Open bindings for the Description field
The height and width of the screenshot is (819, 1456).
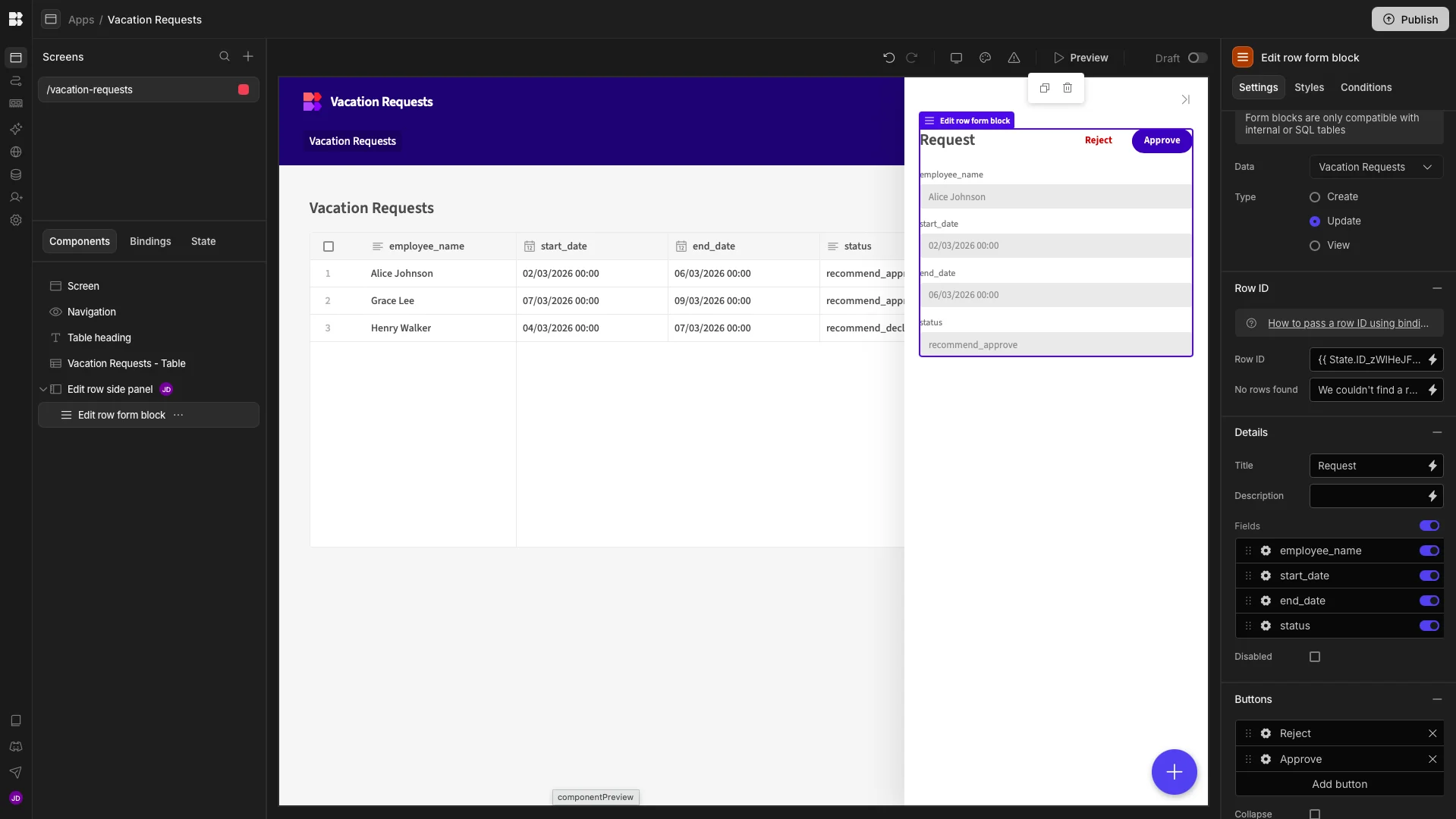click(1432, 496)
